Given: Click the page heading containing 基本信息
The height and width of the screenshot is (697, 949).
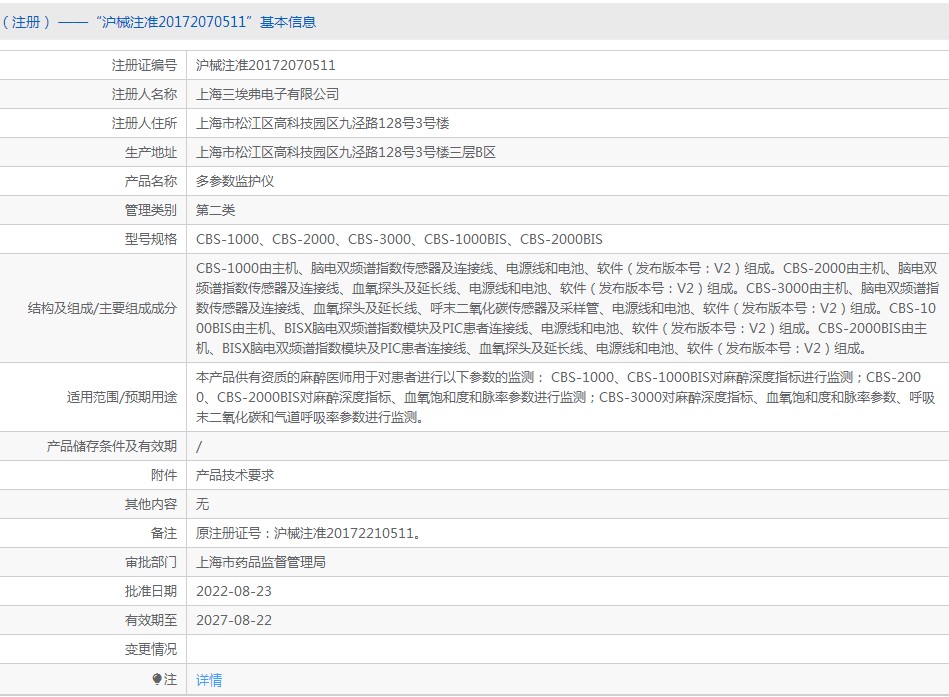Looking at the screenshot, I should pos(159,22).
